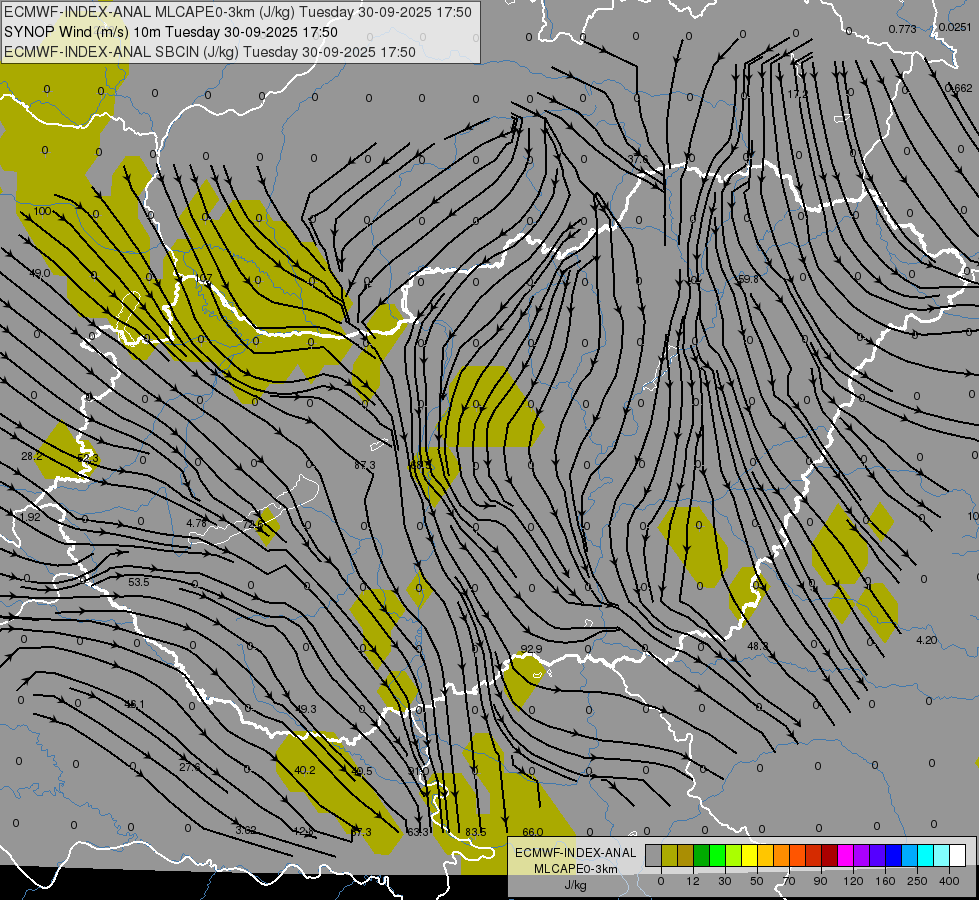Click the map value 48.3
Image resolution: width=979 pixels, height=900 pixels.
pyautogui.click(x=757, y=646)
